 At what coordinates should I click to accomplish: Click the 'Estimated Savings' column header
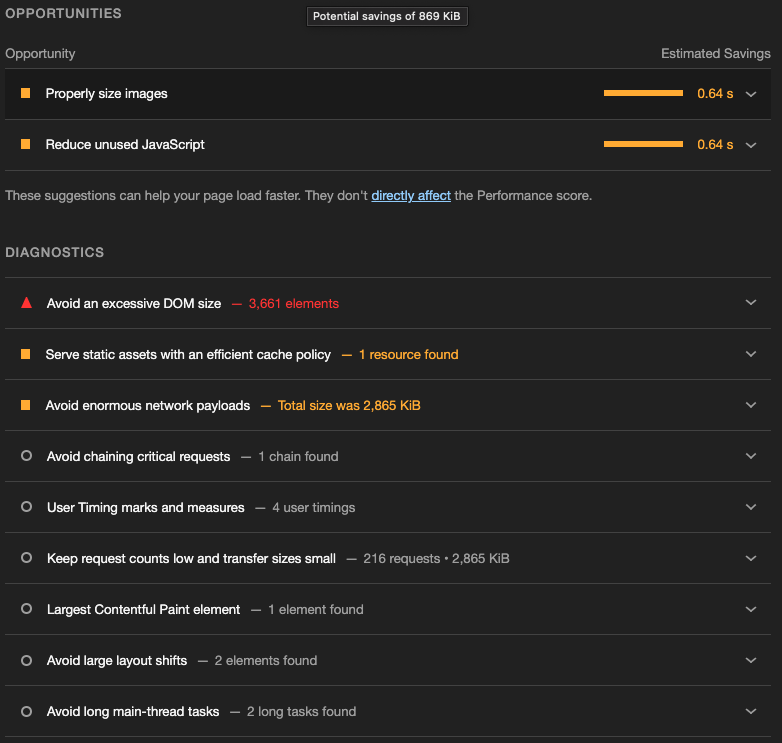tap(715, 53)
